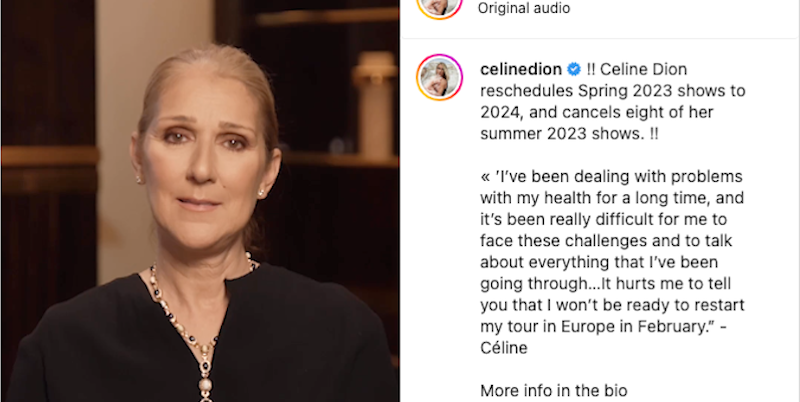Click the opening « quotation mark in the caption
This screenshot has width=800, height=402.
485,177
